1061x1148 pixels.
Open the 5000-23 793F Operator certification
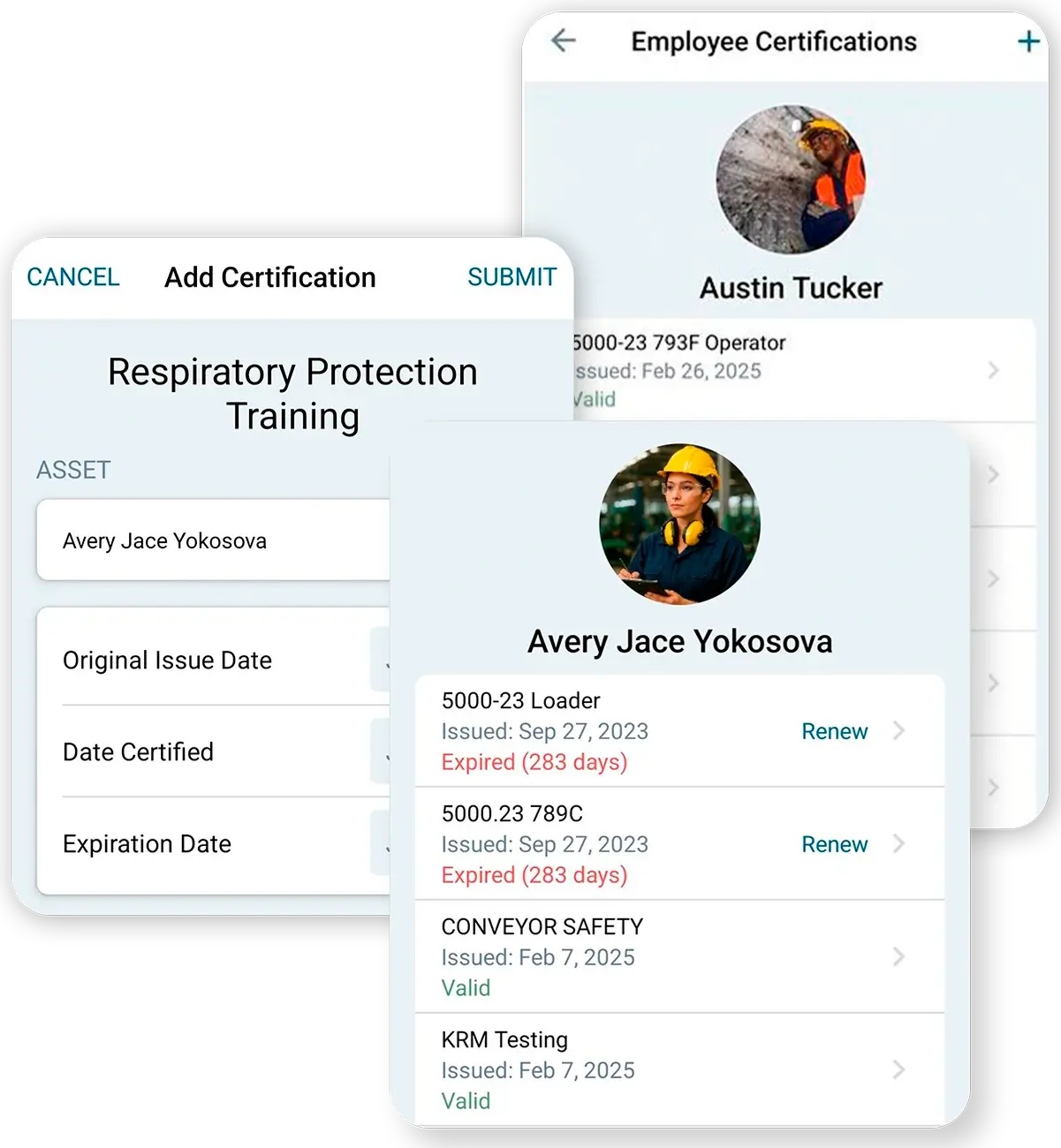click(804, 370)
